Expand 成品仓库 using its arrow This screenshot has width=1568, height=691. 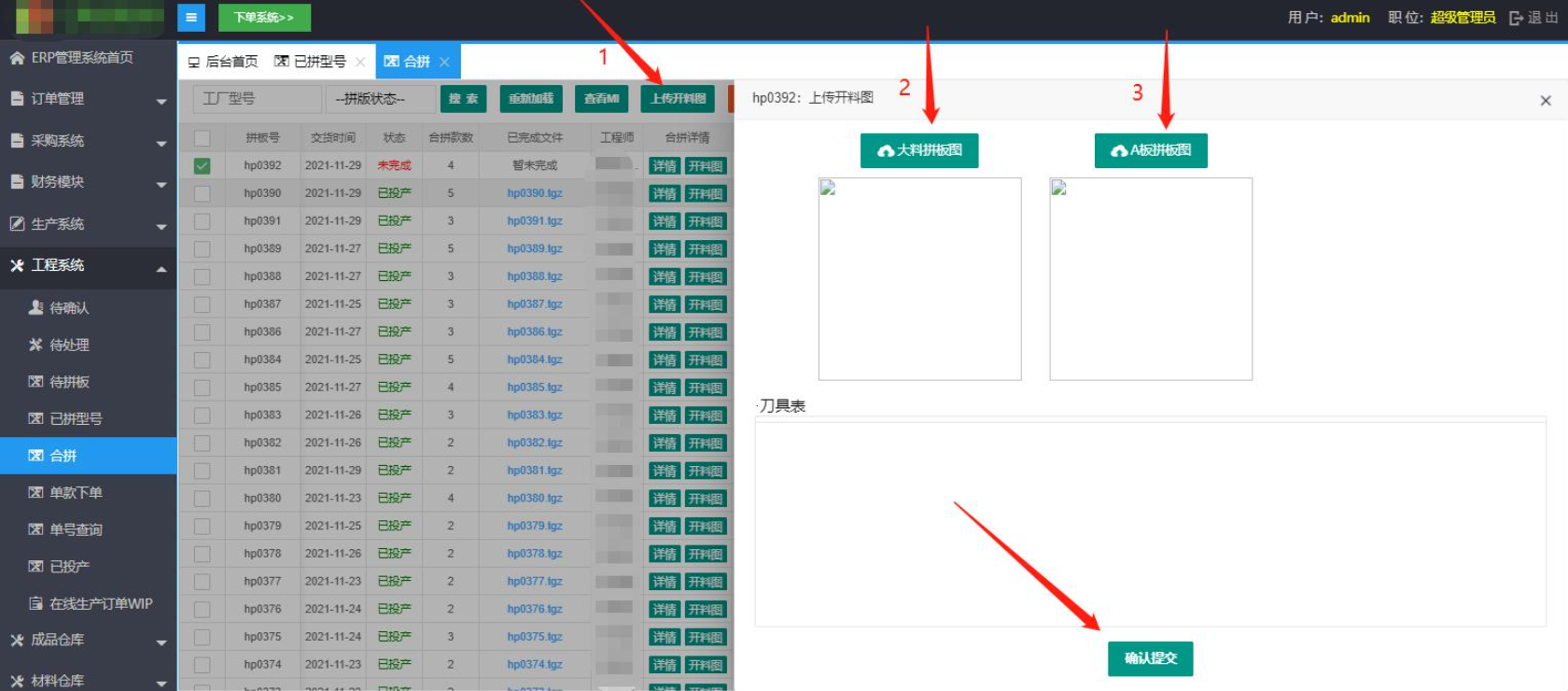161,642
